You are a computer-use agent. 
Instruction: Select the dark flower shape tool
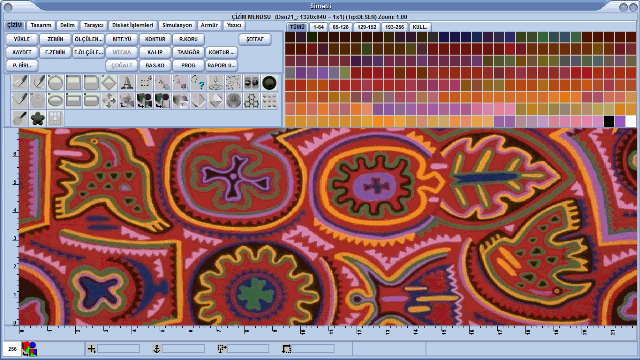(38, 118)
